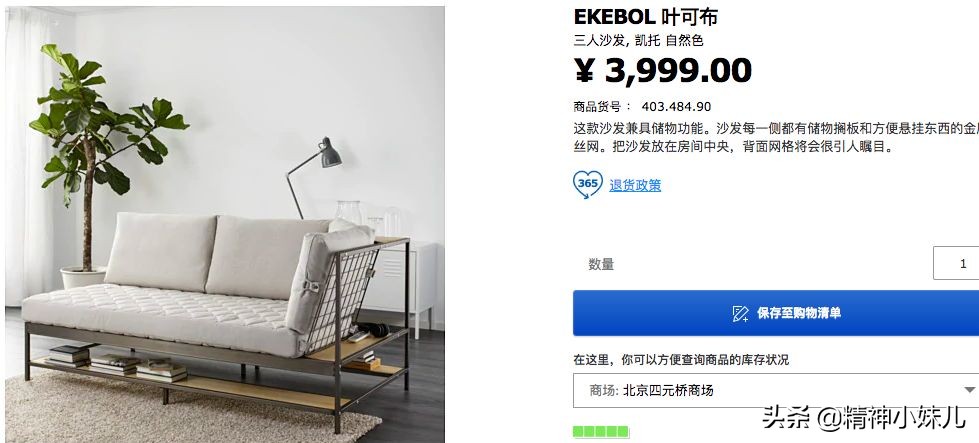Click the 三人沙发, 凯托 自然色 subtitle
The height and width of the screenshot is (443, 979).
pos(638,41)
